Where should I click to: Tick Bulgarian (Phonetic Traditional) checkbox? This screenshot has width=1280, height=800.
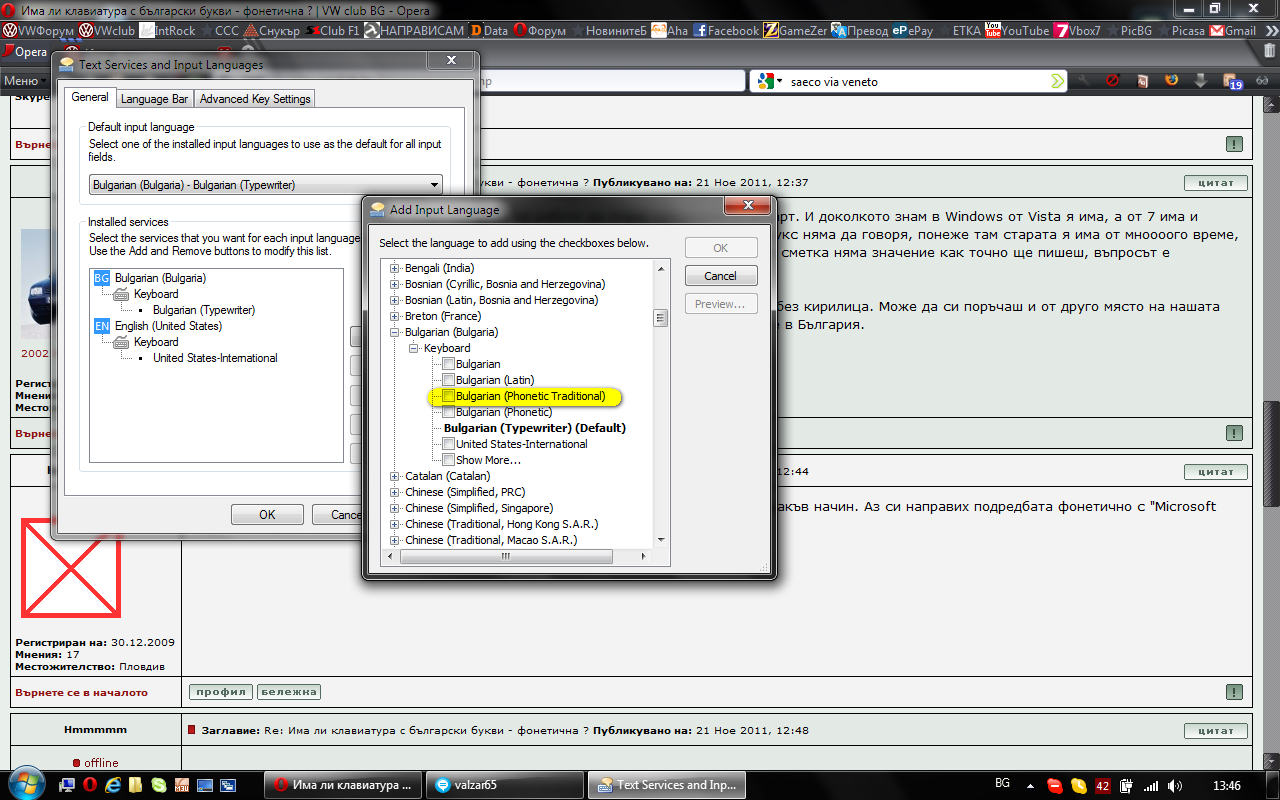[x=449, y=396]
